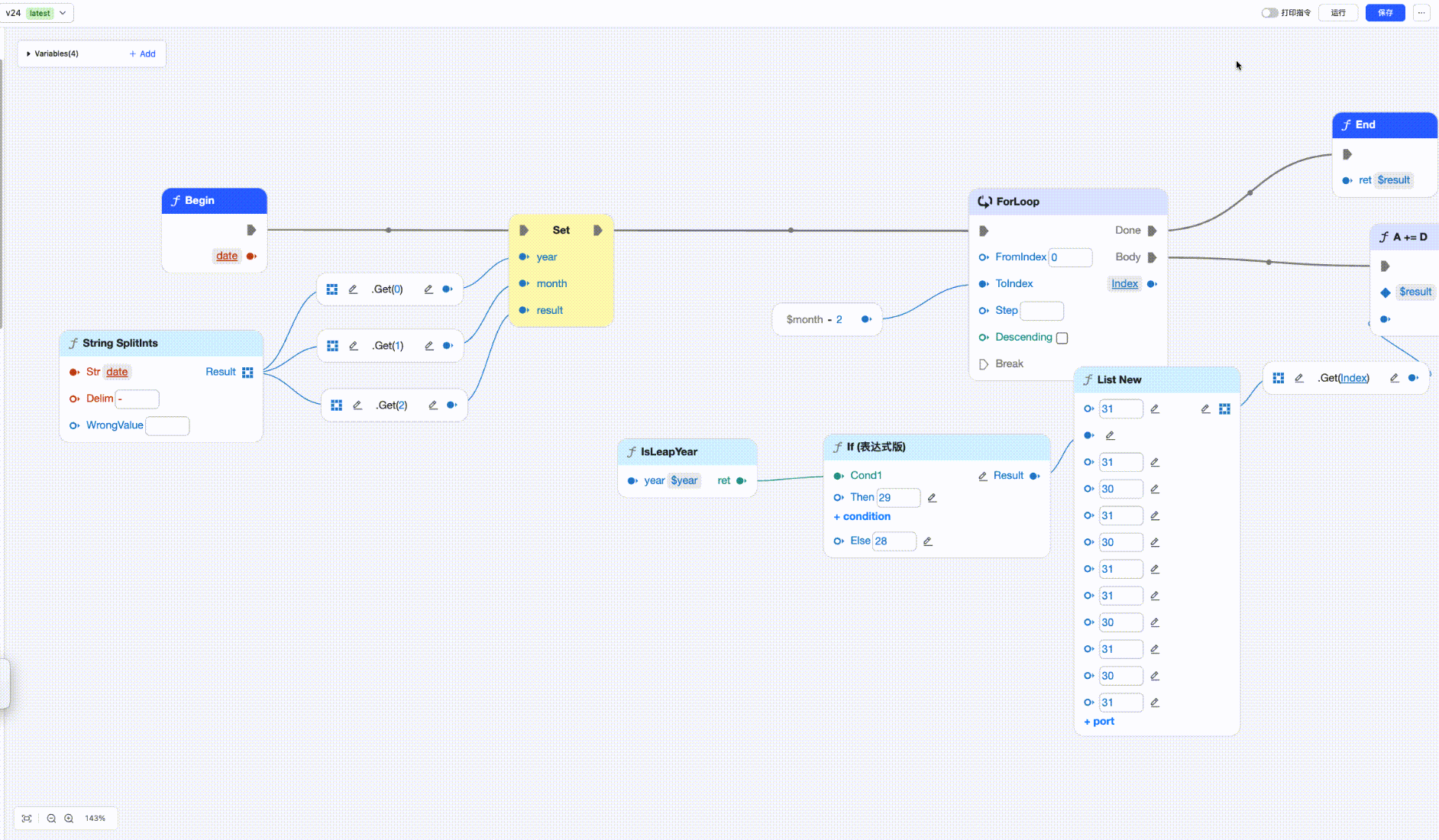Click the 143% zoom level label
This screenshot has height=840, width=1439.
[x=95, y=818]
